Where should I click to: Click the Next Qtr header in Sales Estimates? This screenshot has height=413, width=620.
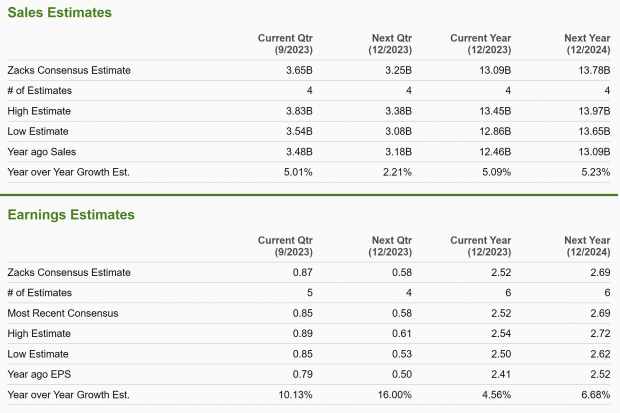pyautogui.click(x=391, y=44)
